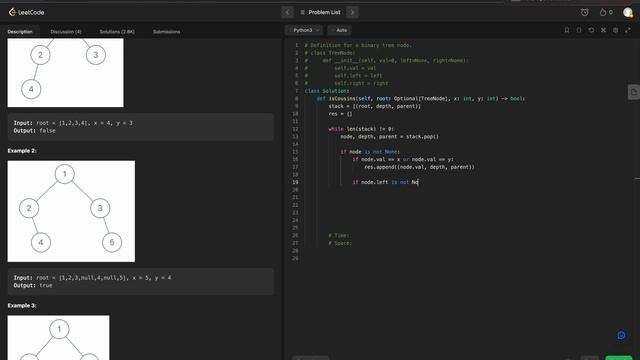Go to the previous problem arrow
Screen dimensions: 640x360
tap(287, 12)
